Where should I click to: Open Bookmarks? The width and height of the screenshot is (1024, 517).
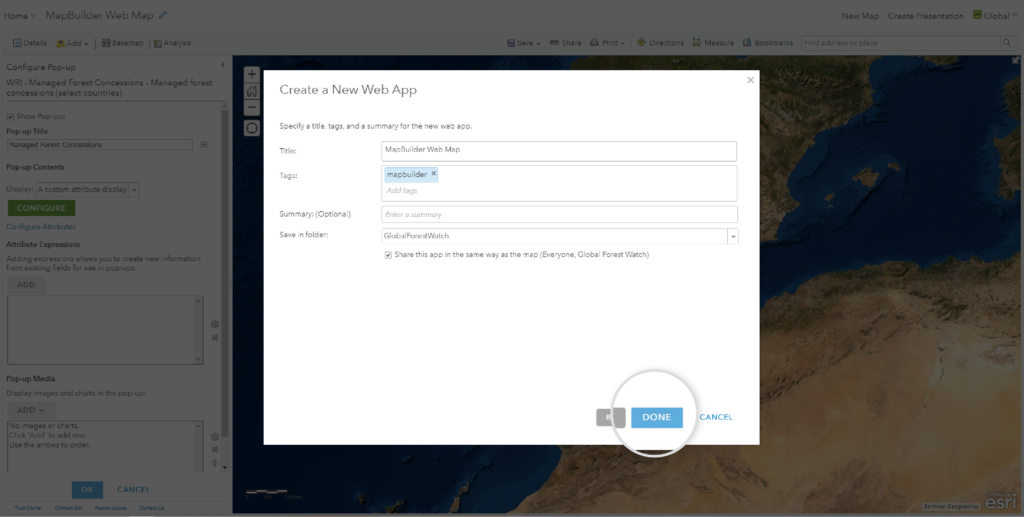[768, 43]
